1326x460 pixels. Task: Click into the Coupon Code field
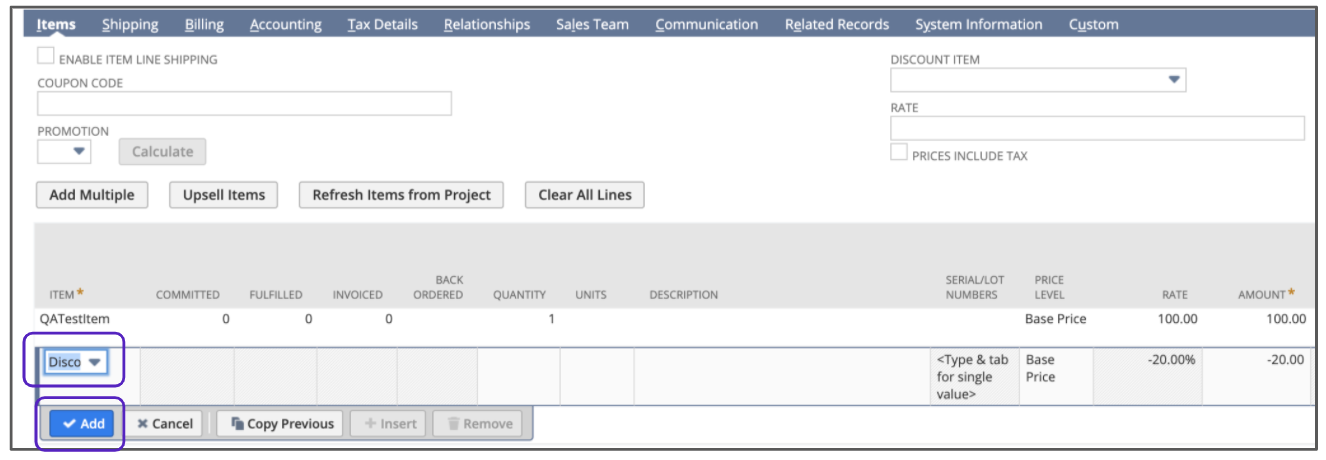[244, 104]
